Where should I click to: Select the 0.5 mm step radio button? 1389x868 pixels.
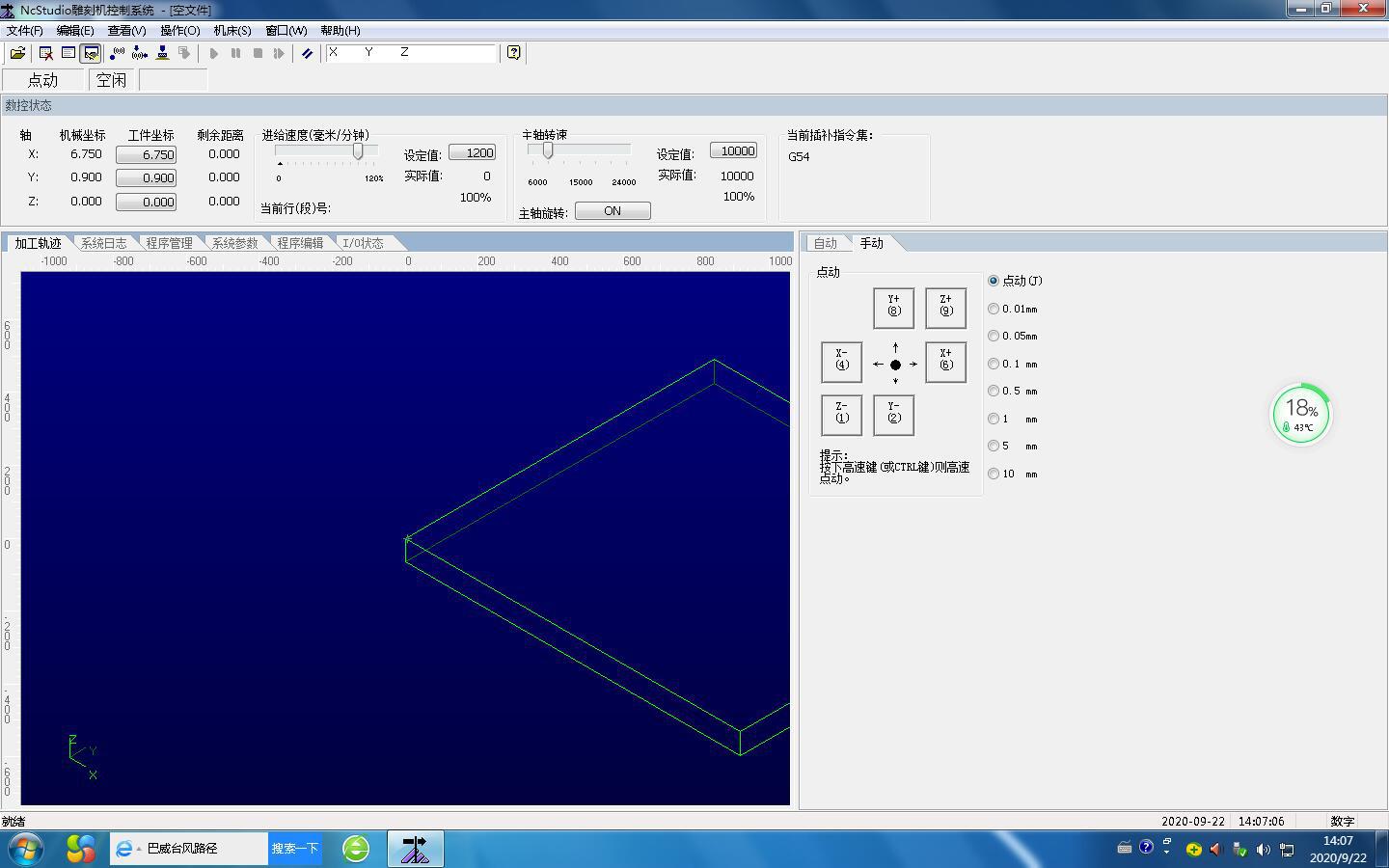994,391
